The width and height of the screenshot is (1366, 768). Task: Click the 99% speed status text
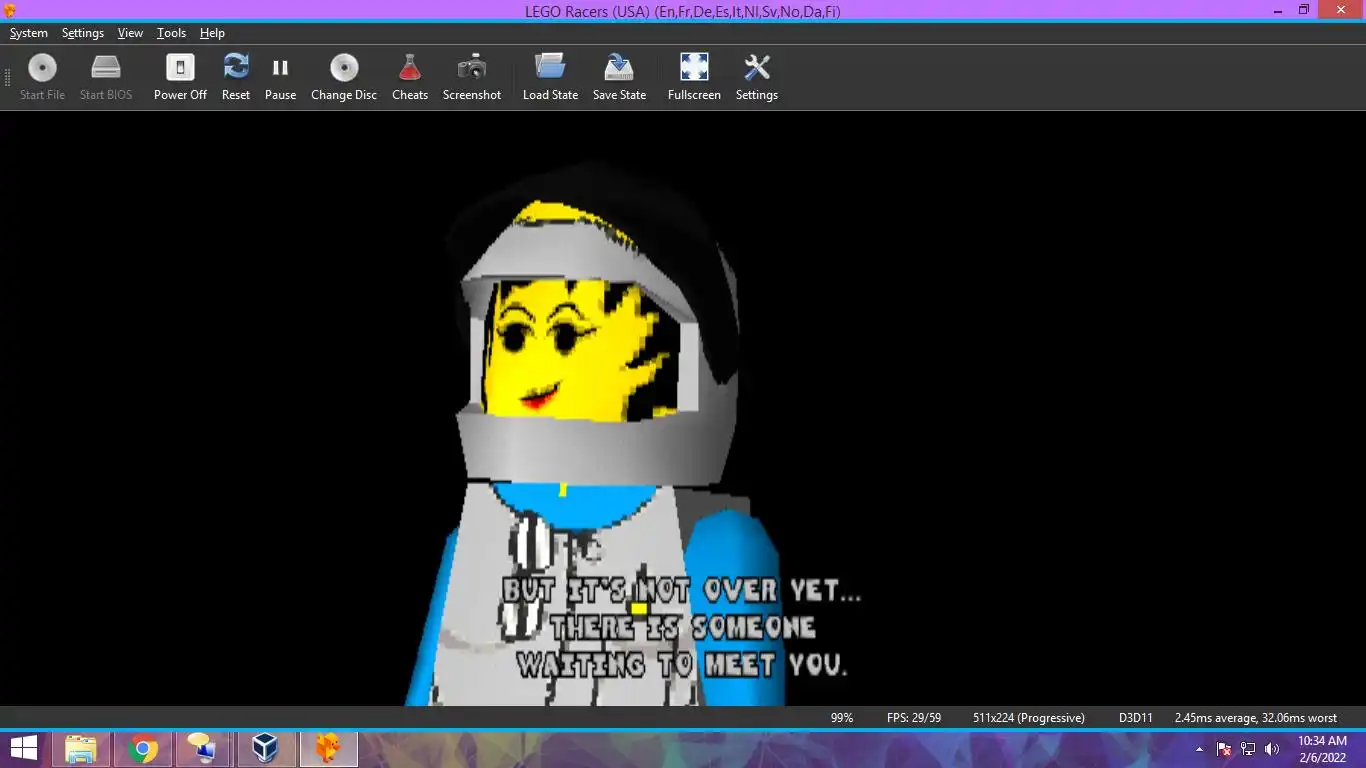[842, 718]
